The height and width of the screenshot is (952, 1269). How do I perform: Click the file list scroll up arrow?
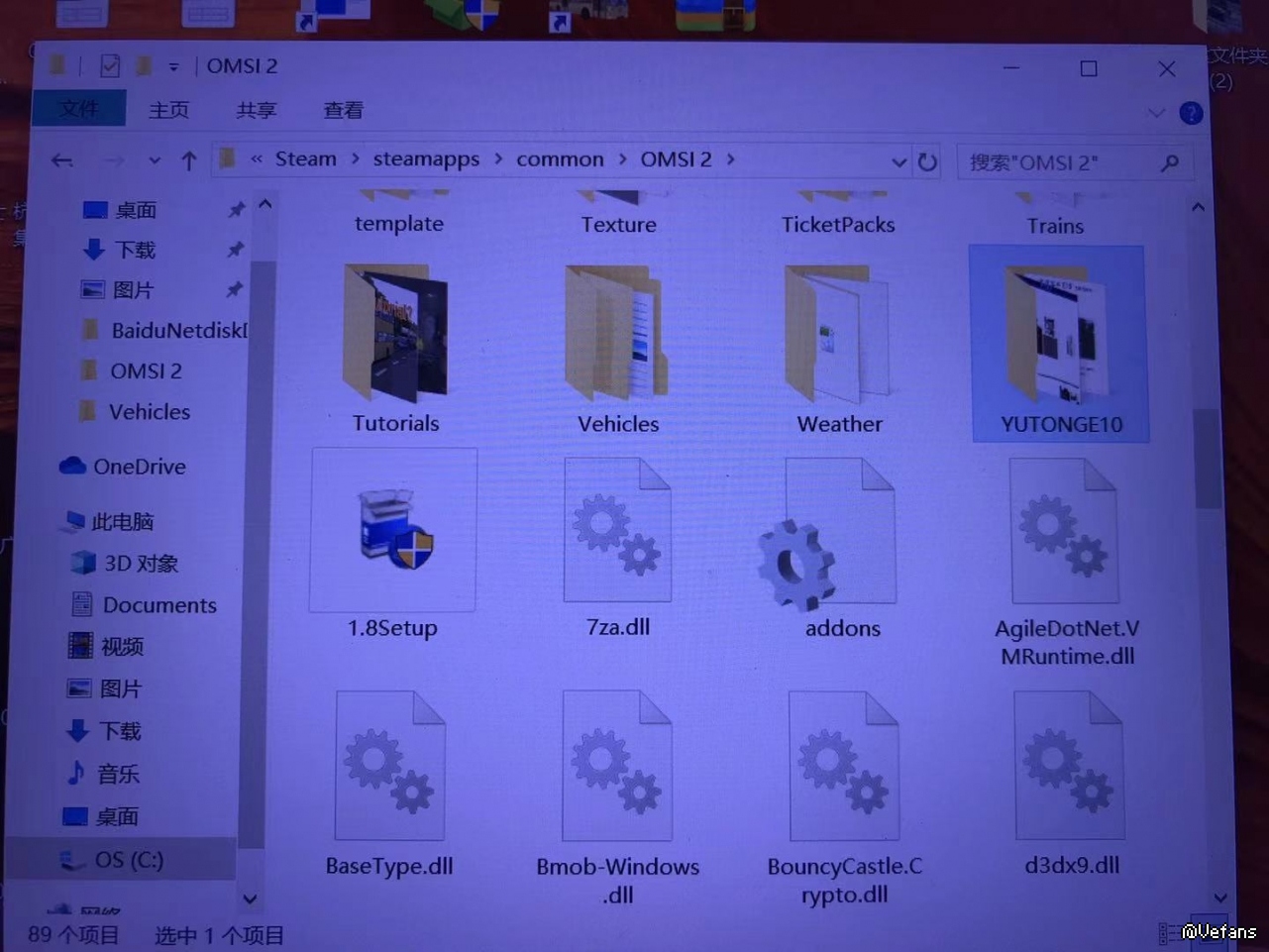[1198, 208]
